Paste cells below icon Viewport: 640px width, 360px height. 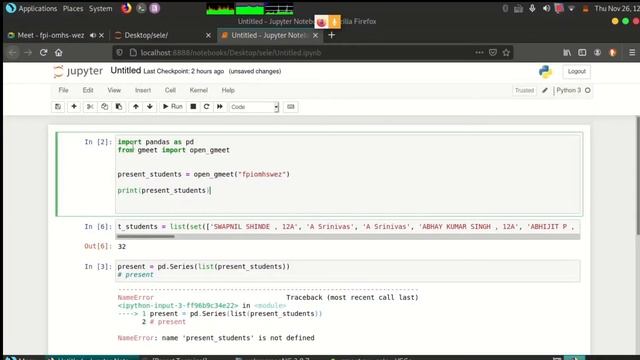click(x=119, y=107)
